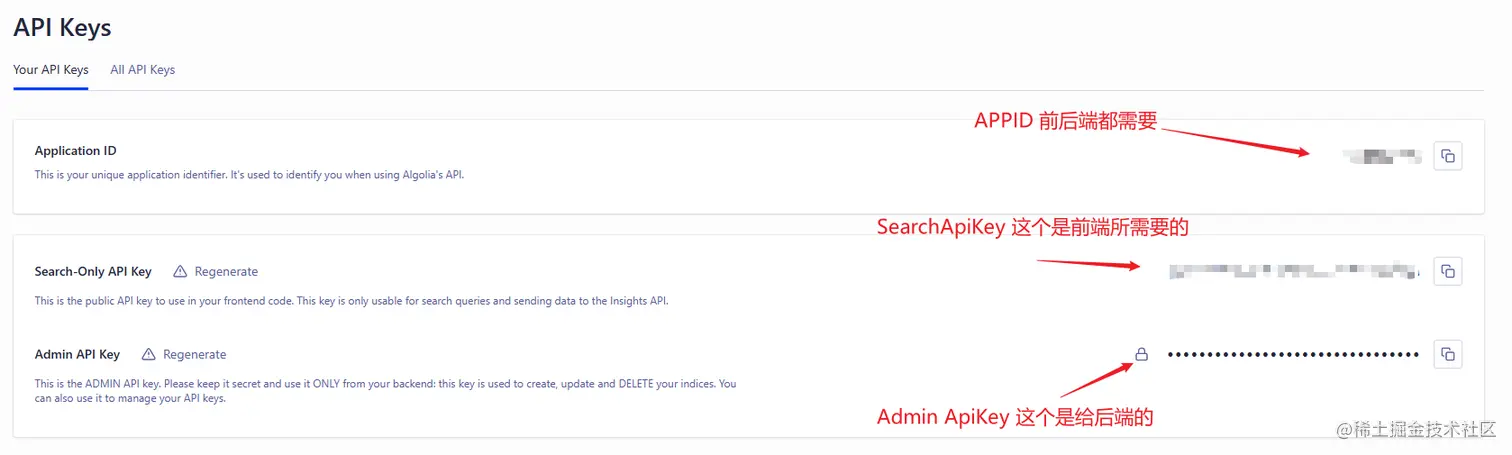Copy the Admin API Key
The image size is (1512, 455).
(1447, 354)
